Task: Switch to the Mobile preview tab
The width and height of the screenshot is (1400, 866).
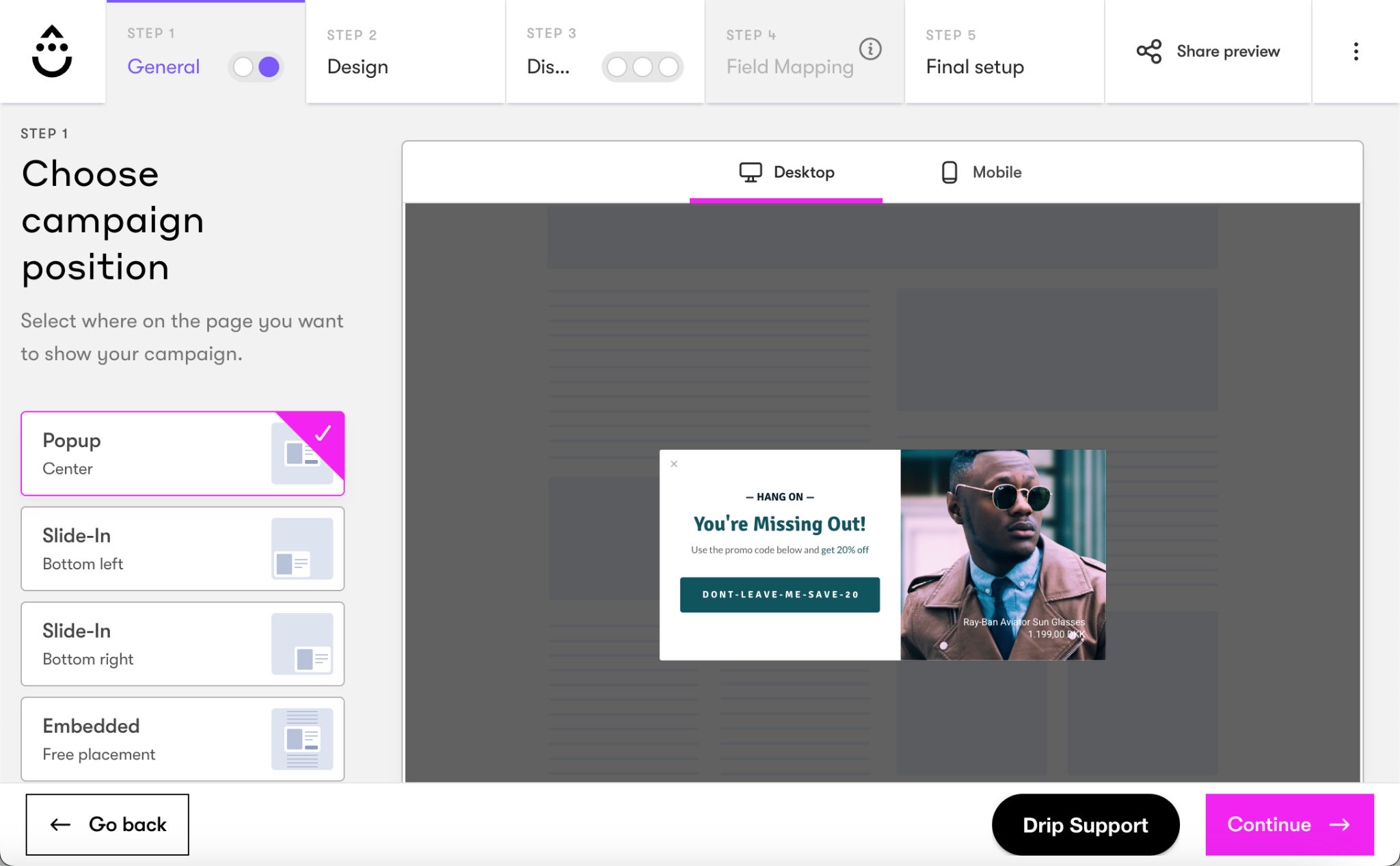Action: (x=981, y=172)
